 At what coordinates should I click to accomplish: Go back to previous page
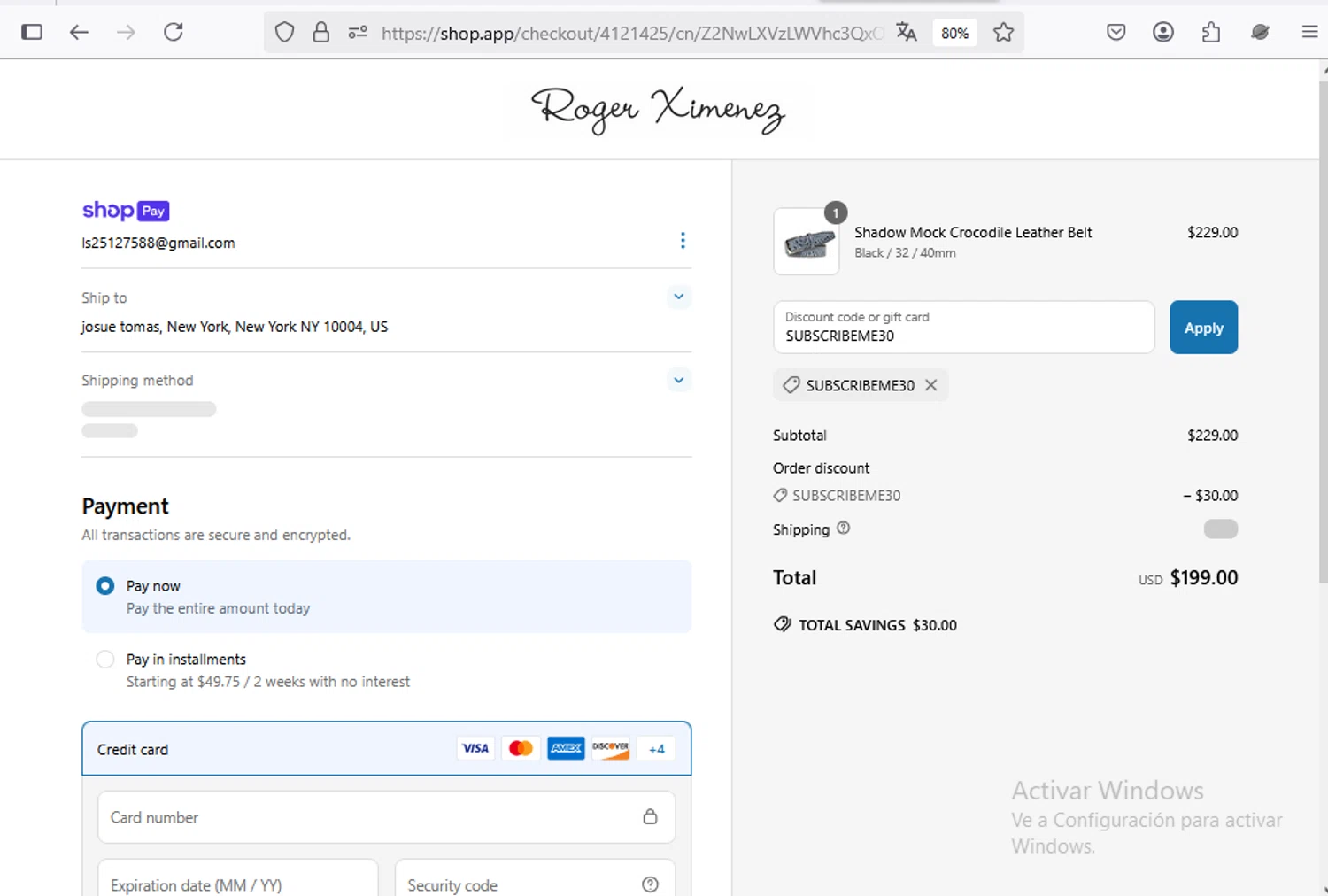coord(79,33)
